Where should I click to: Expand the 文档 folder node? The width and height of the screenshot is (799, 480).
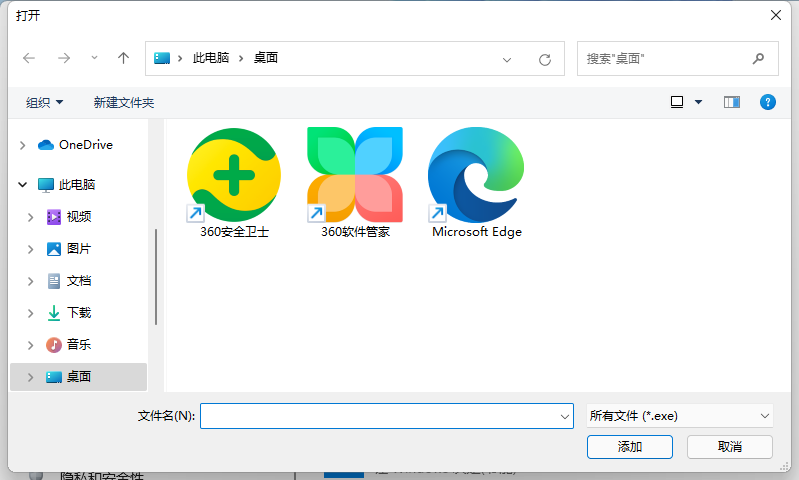tap(31, 281)
